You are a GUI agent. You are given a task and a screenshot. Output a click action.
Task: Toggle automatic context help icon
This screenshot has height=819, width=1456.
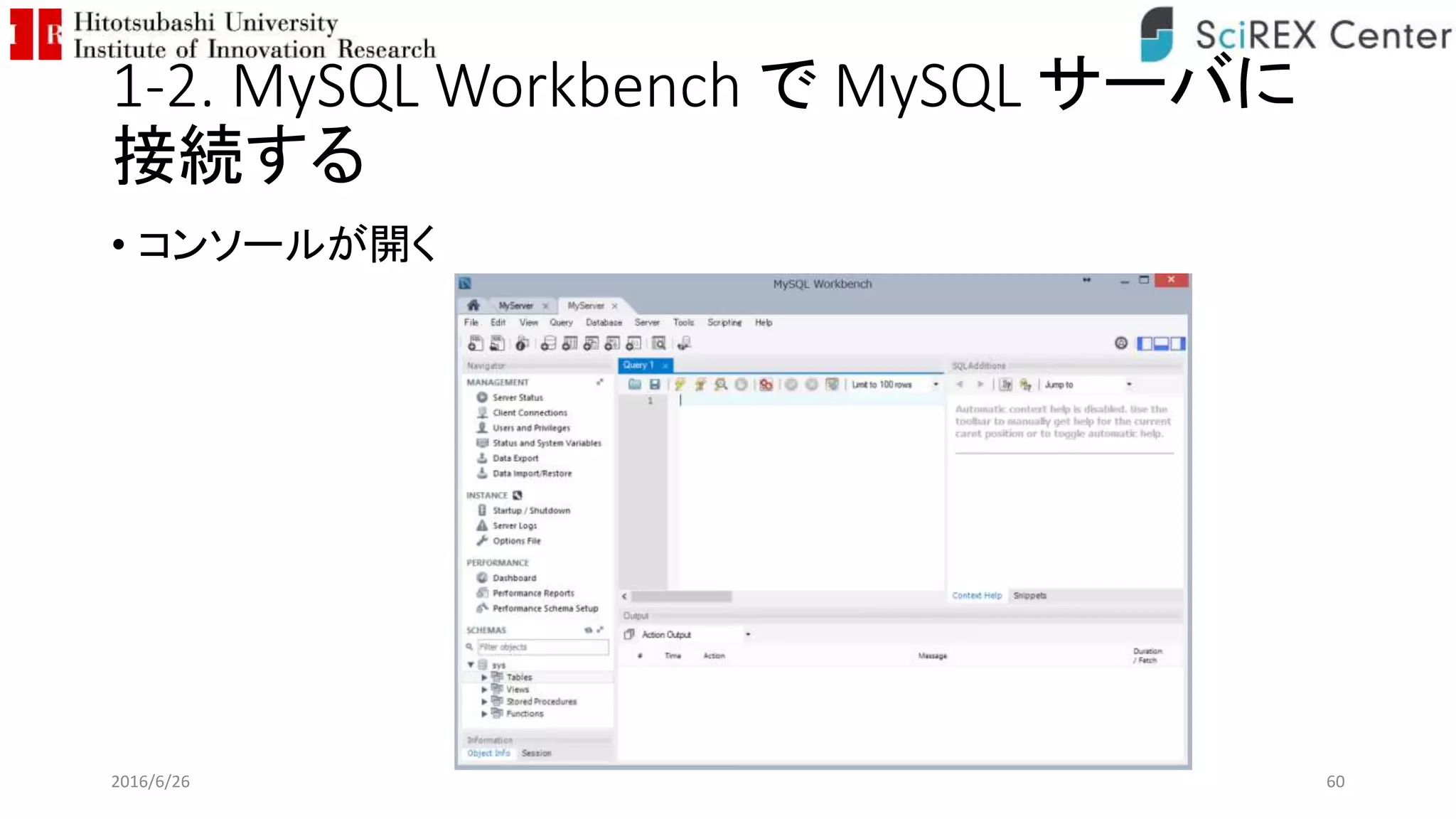pos(1025,384)
